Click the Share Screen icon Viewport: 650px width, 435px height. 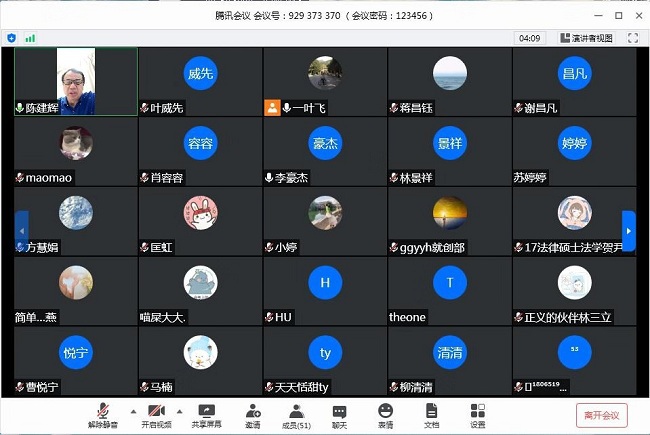pos(207,415)
